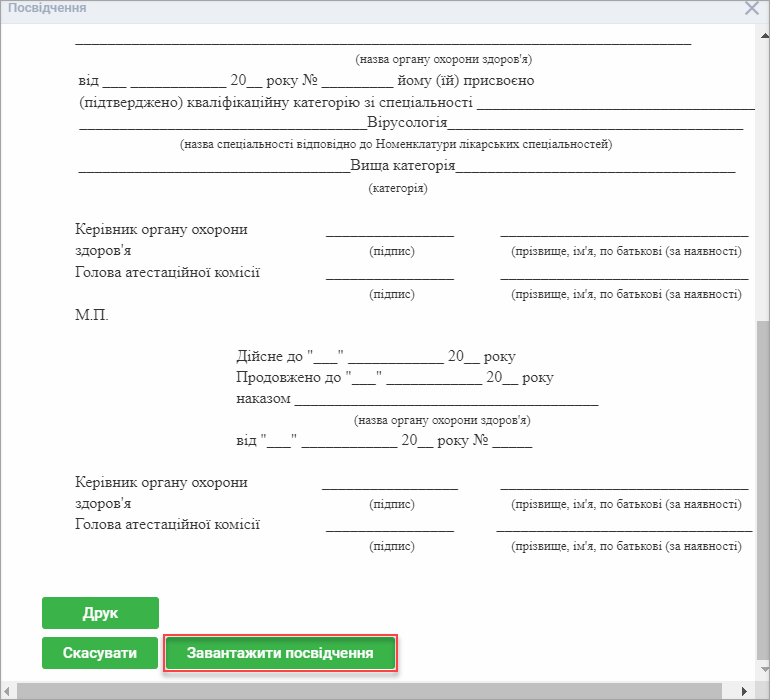This screenshot has width=770, height=700.
Task: Click the horizontal scrollbar thumb
Action: pyautogui.click(x=369, y=691)
